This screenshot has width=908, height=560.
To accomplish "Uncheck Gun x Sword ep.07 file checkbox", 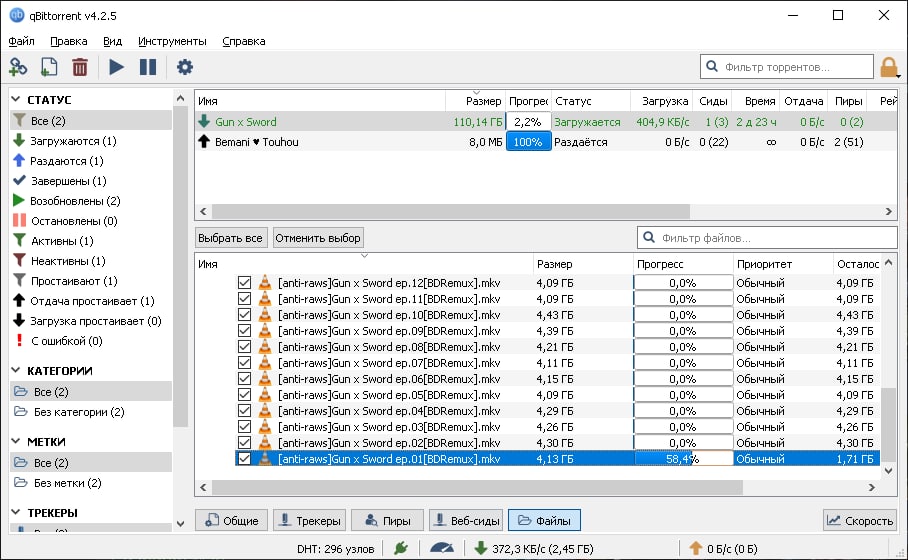I will tap(244, 363).
